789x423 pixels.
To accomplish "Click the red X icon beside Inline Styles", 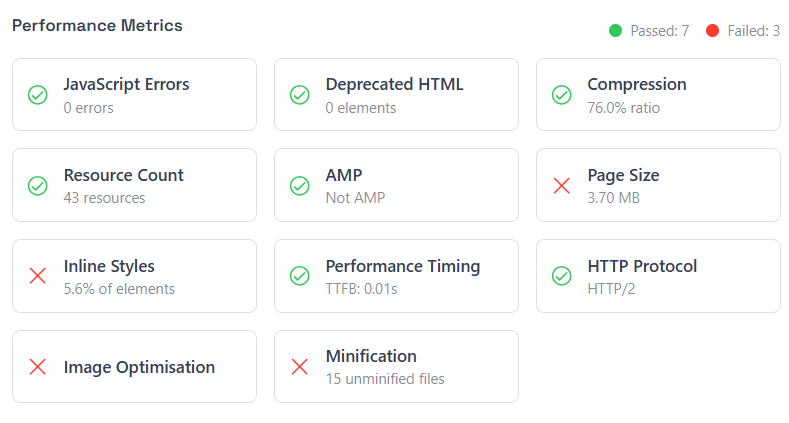I will [x=38, y=276].
